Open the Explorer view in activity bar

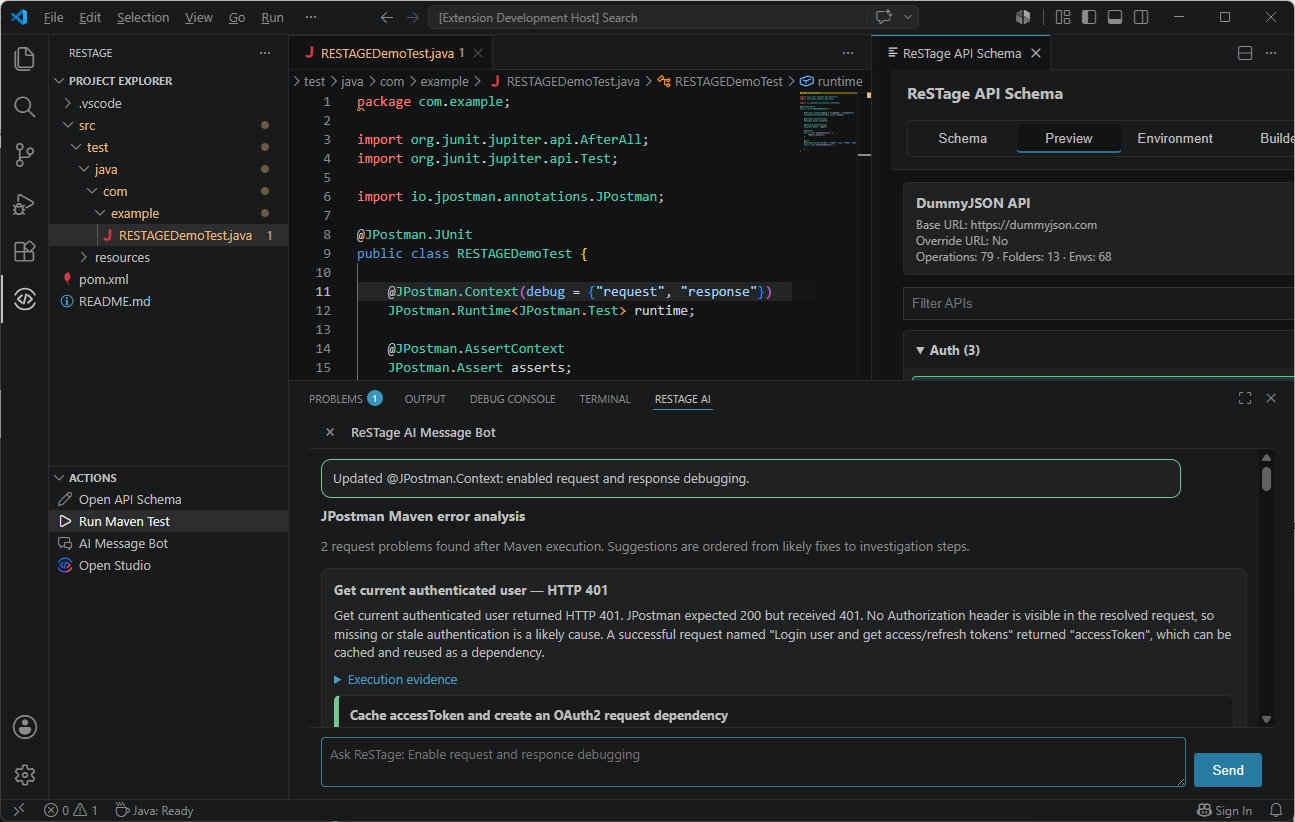(24, 59)
